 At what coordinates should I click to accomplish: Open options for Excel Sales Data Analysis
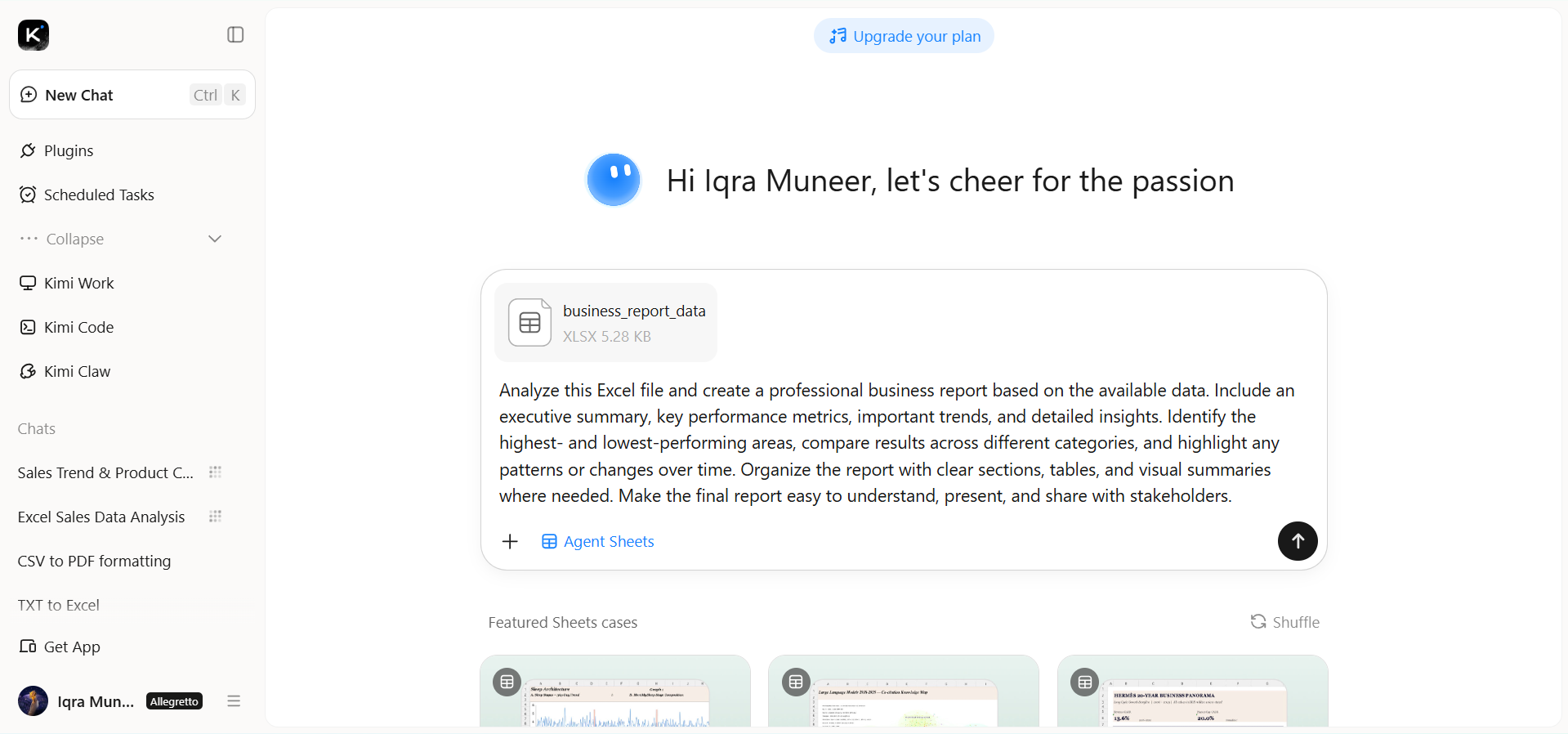click(x=215, y=517)
